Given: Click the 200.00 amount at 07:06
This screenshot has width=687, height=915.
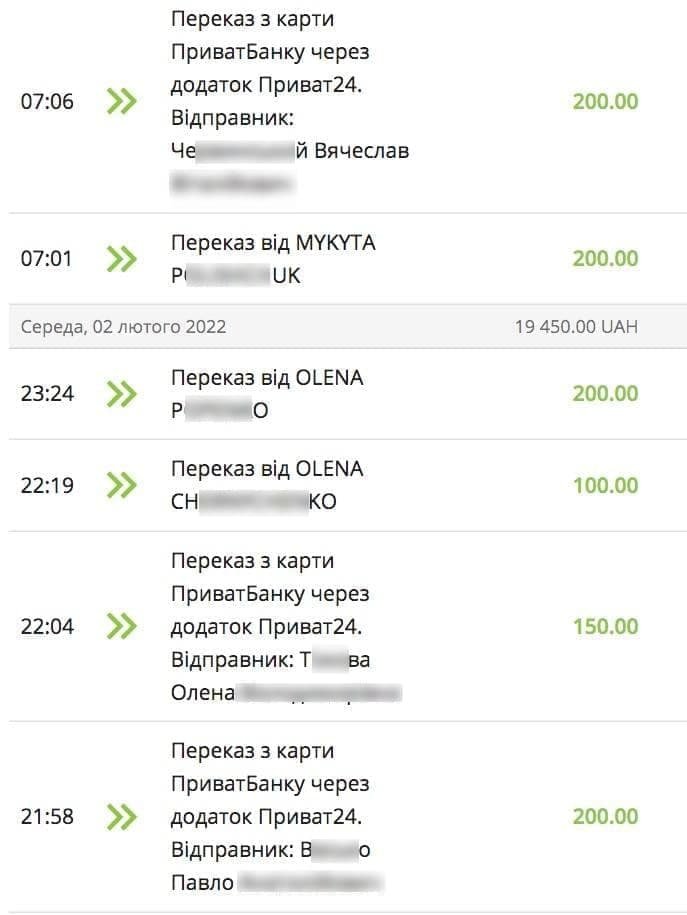Looking at the screenshot, I should click(605, 101).
